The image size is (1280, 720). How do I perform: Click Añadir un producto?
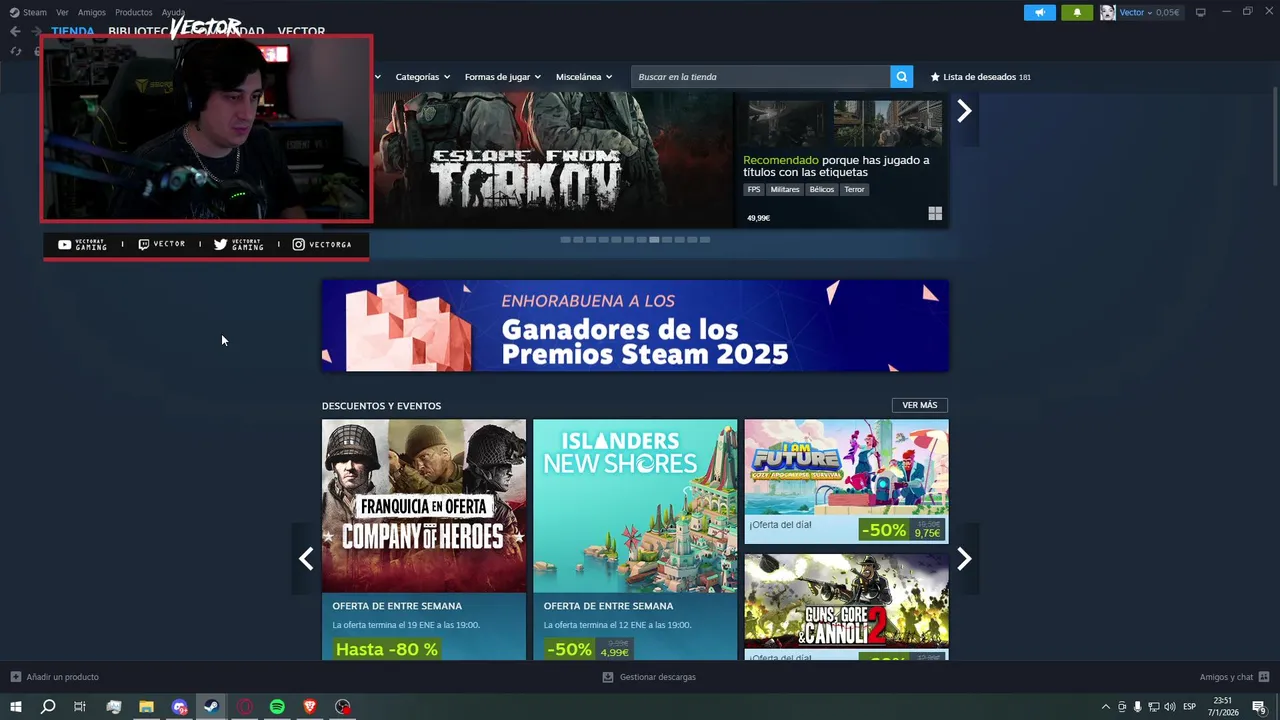tap(54, 677)
